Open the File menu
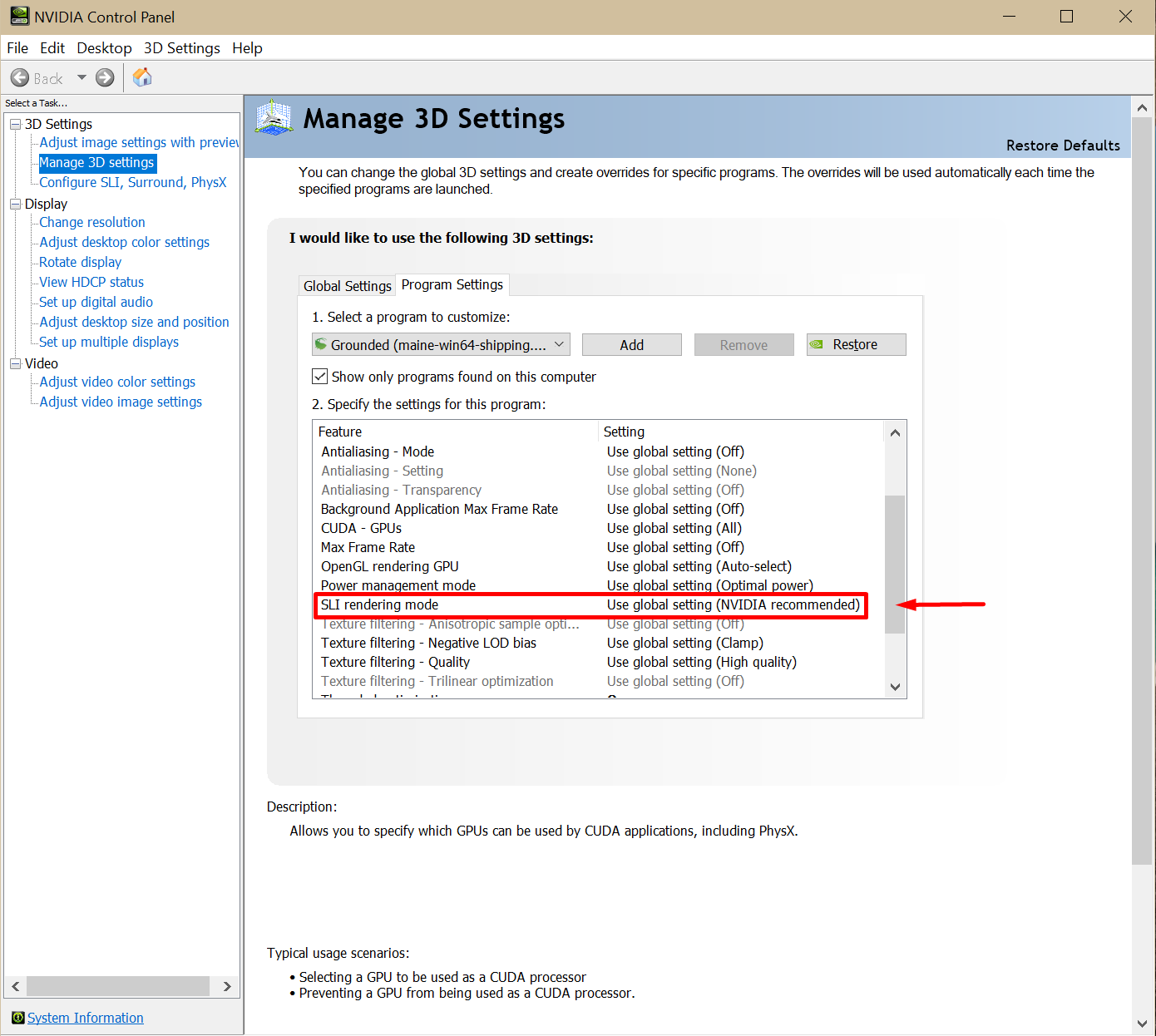This screenshot has height=1036, width=1156. (x=17, y=48)
